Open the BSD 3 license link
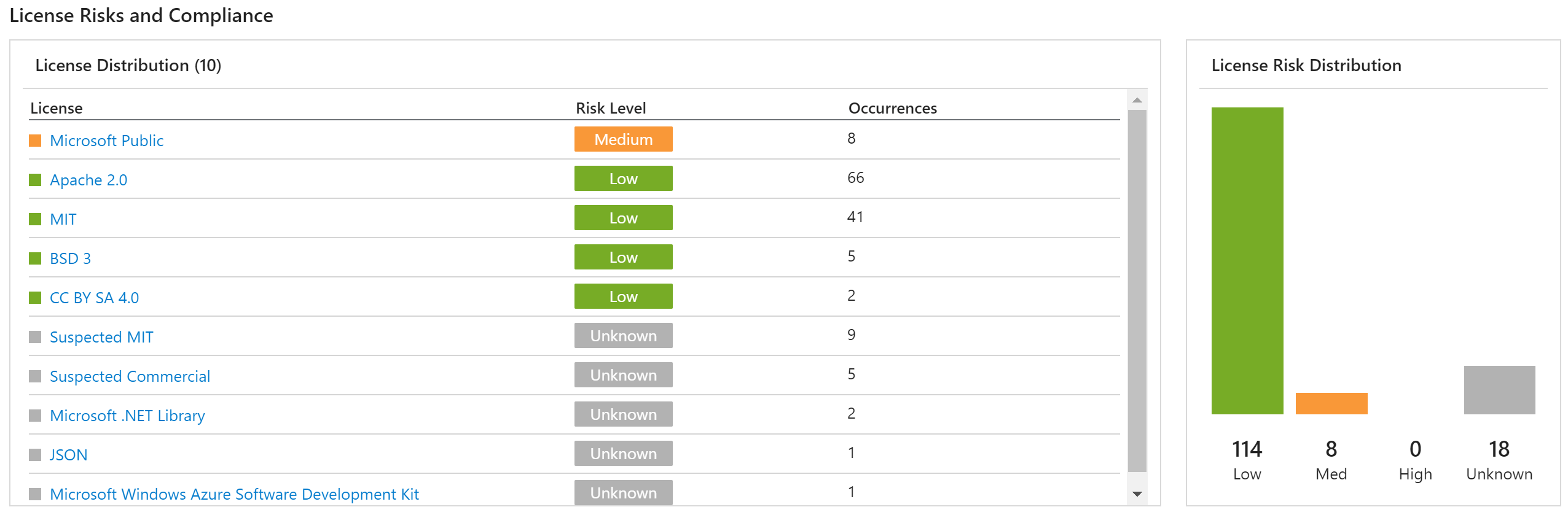The width and height of the screenshot is (1568, 515). point(70,258)
